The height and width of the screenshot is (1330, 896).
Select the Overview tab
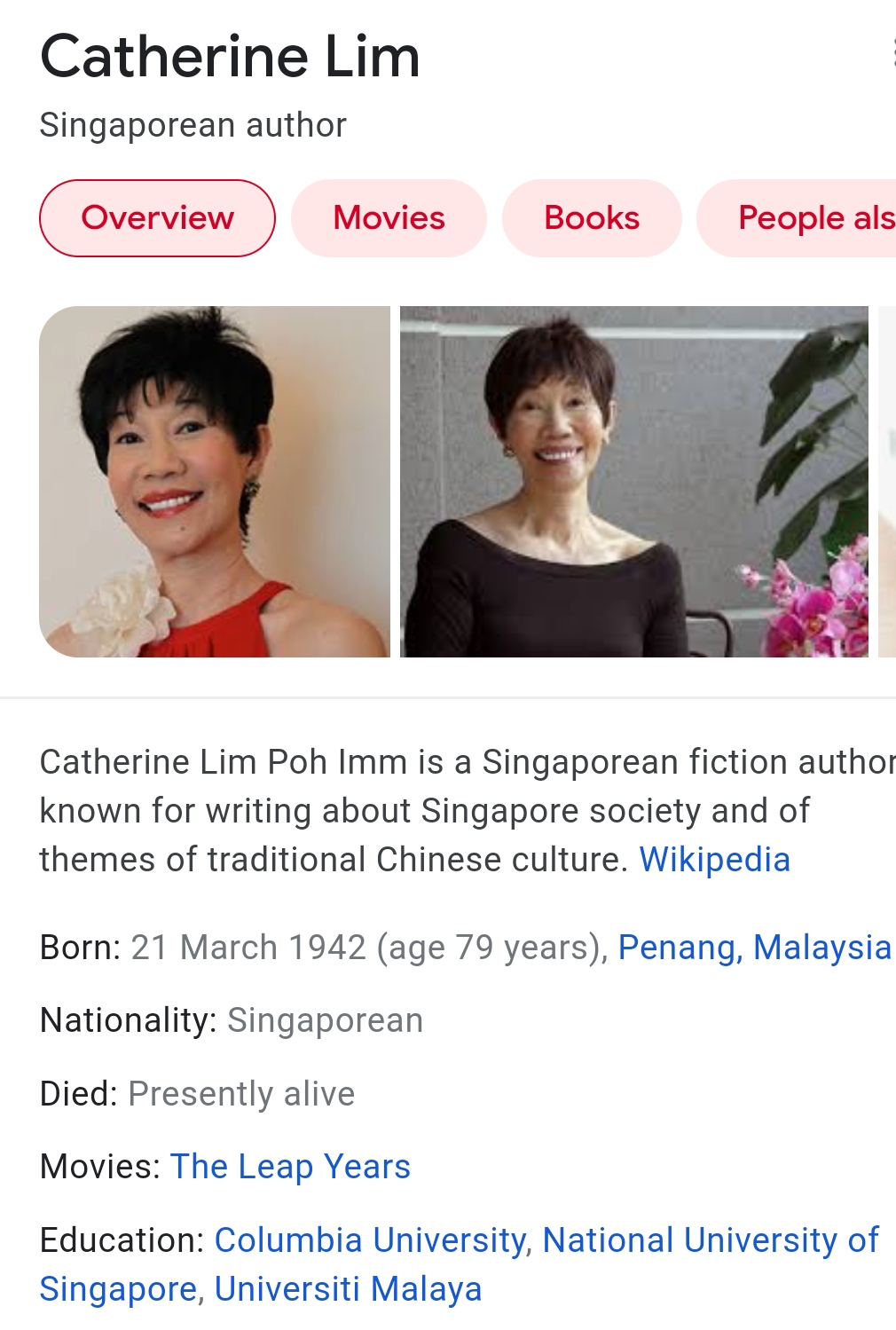(157, 218)
